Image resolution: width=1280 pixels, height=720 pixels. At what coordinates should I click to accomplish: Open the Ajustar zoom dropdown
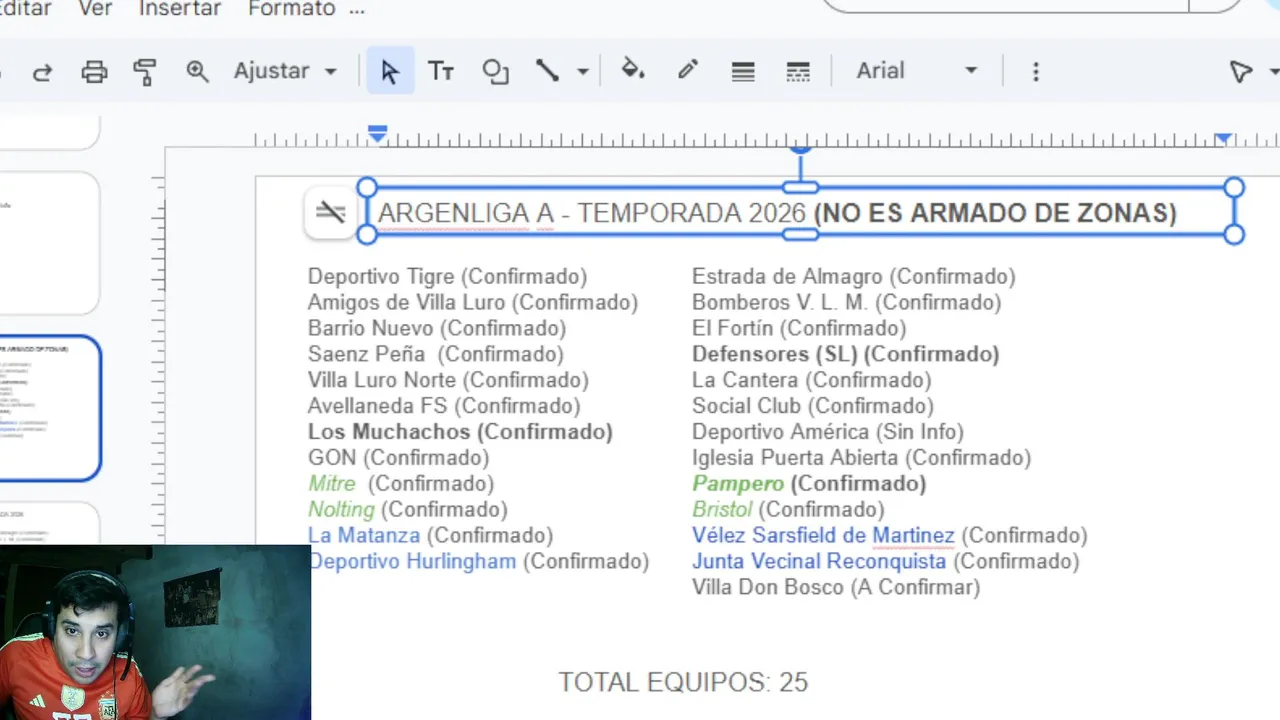tap(285, 71)
